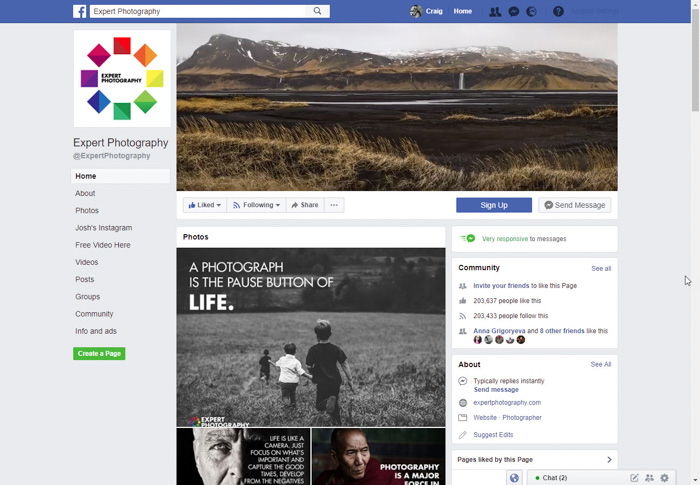Open Photos in the sidebar
Image resolution: width=700 pixels, height=485 pixels.
(x=87, y=210)
